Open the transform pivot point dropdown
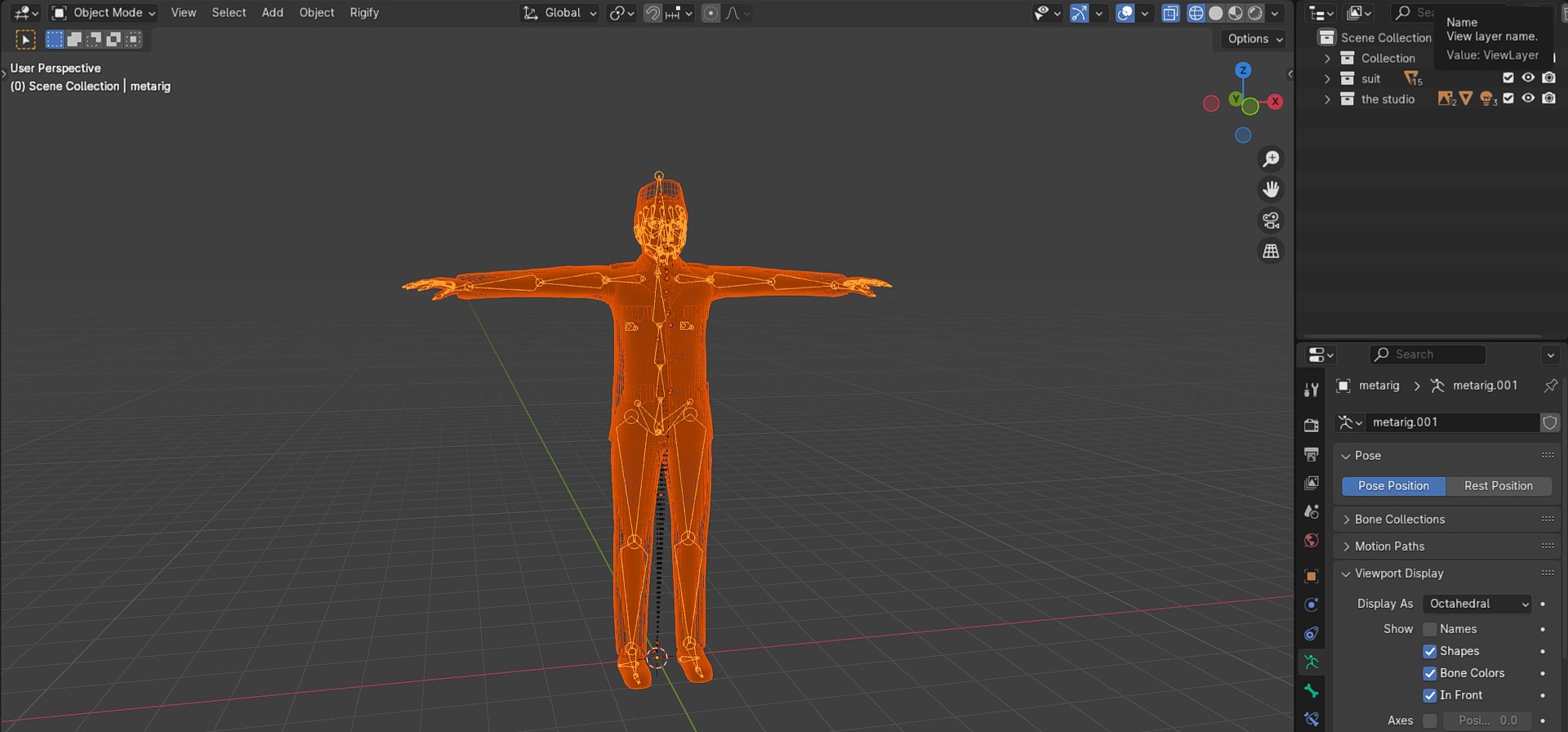 [621, 12]
